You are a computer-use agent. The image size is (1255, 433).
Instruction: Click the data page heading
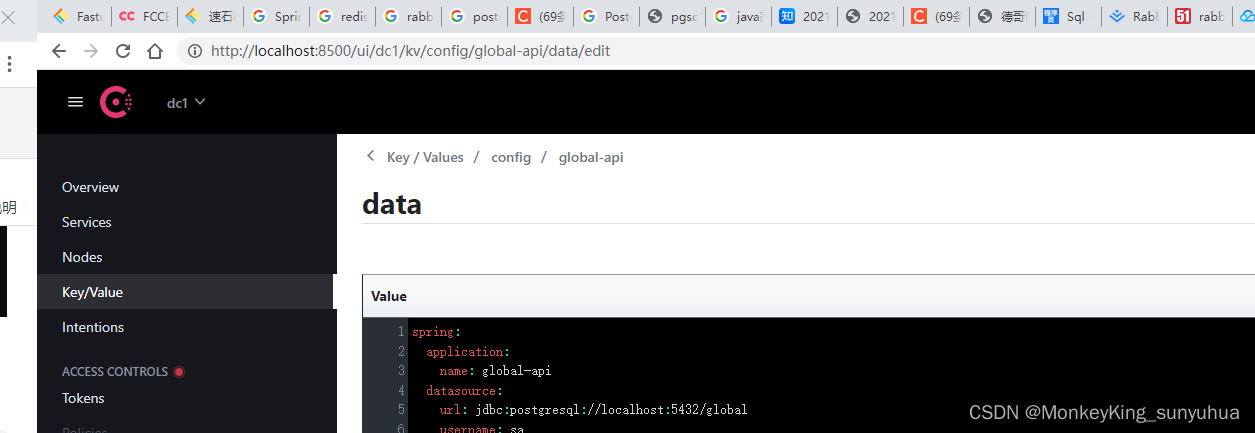[x=392, y=204]
